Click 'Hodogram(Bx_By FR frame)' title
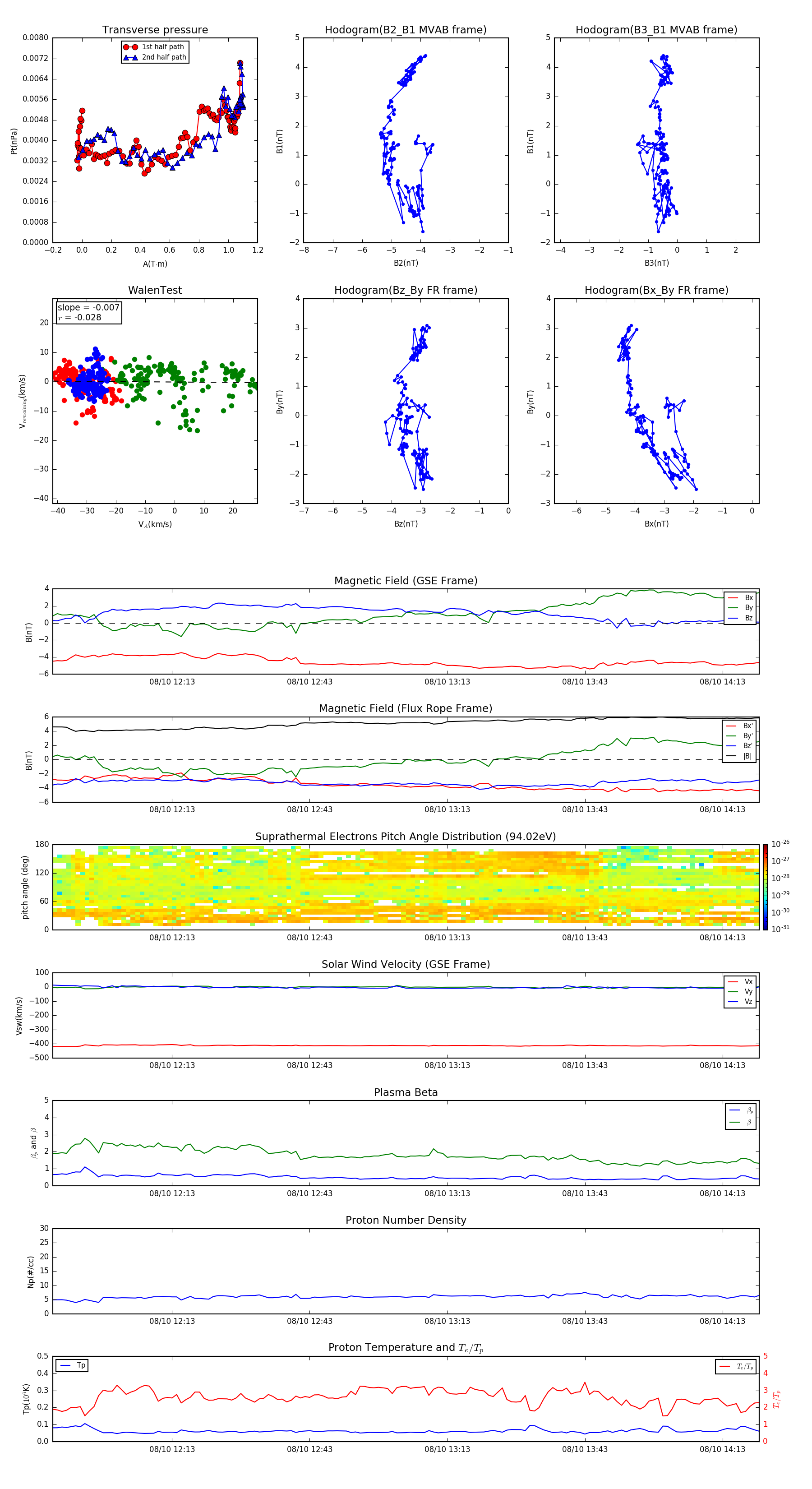 (x=656, y=290)
